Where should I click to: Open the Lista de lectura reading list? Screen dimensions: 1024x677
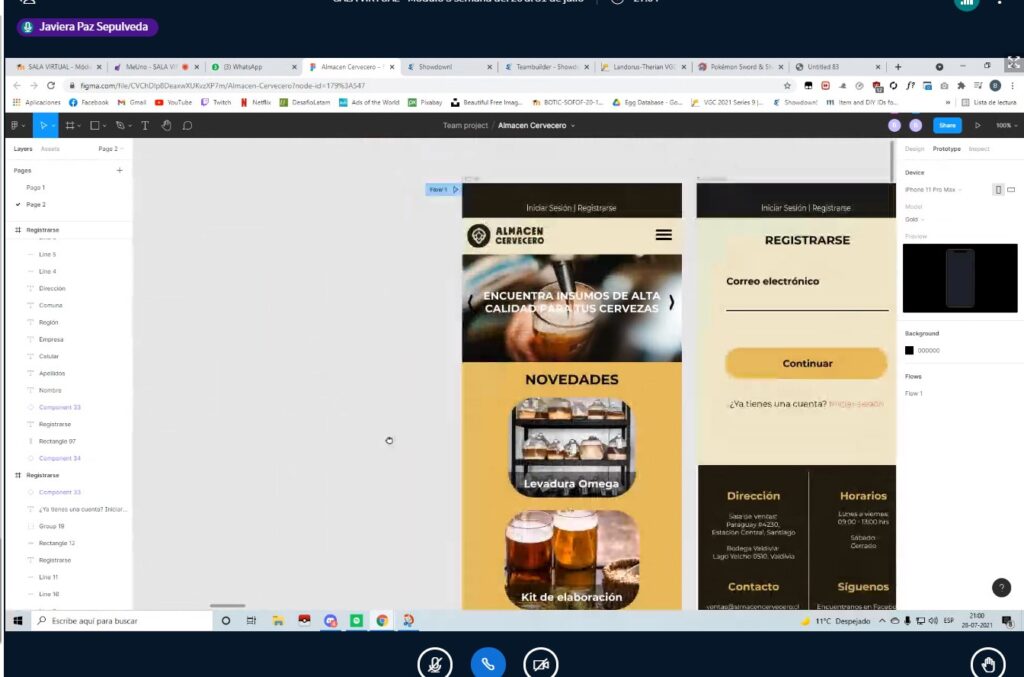(x=989, y=102)
